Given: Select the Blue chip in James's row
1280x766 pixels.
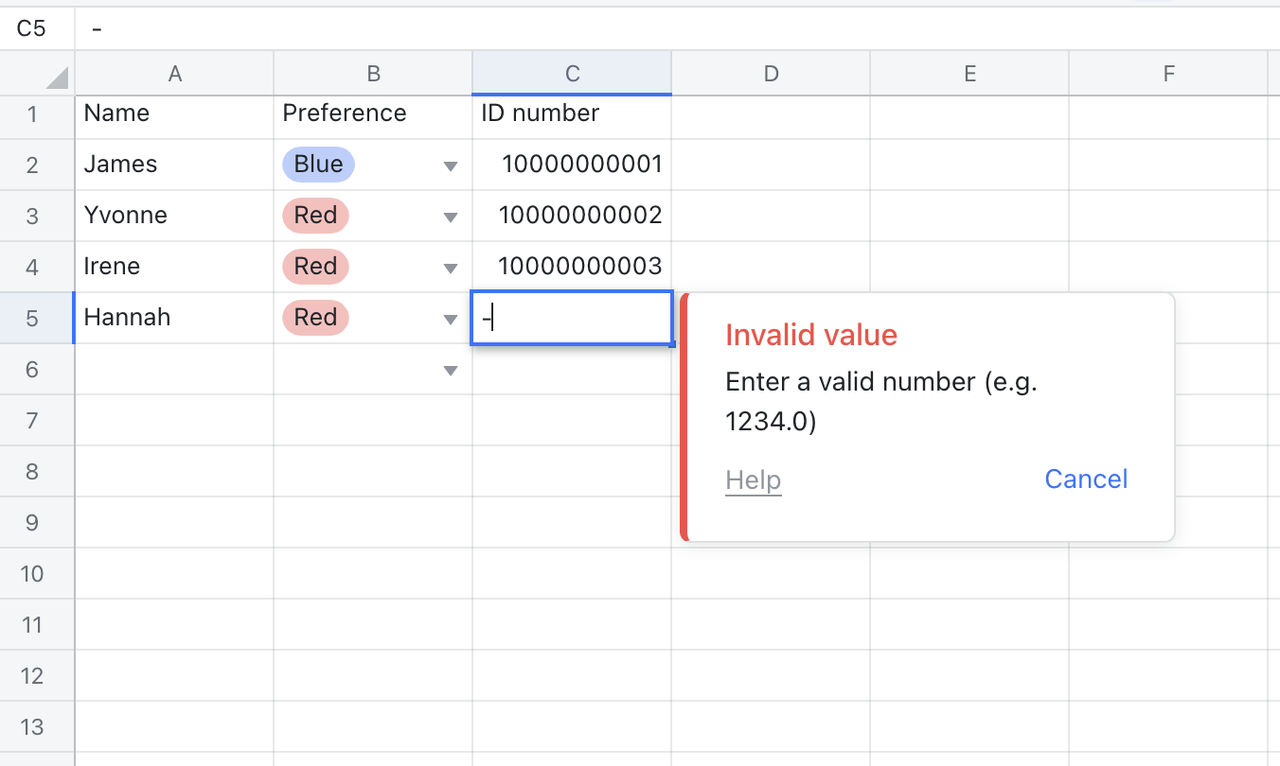Looking at the screenshot, I should [x=318, y=164].
